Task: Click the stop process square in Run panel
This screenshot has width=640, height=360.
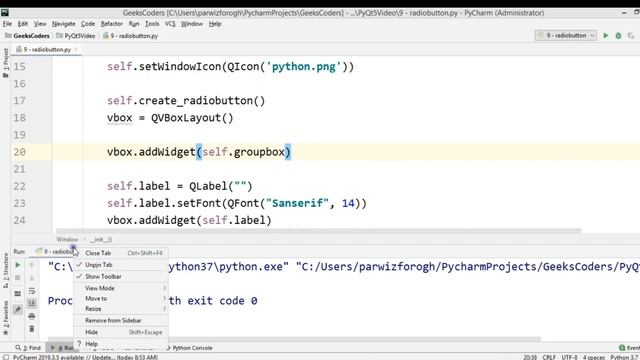Action: tap(18, 278)
